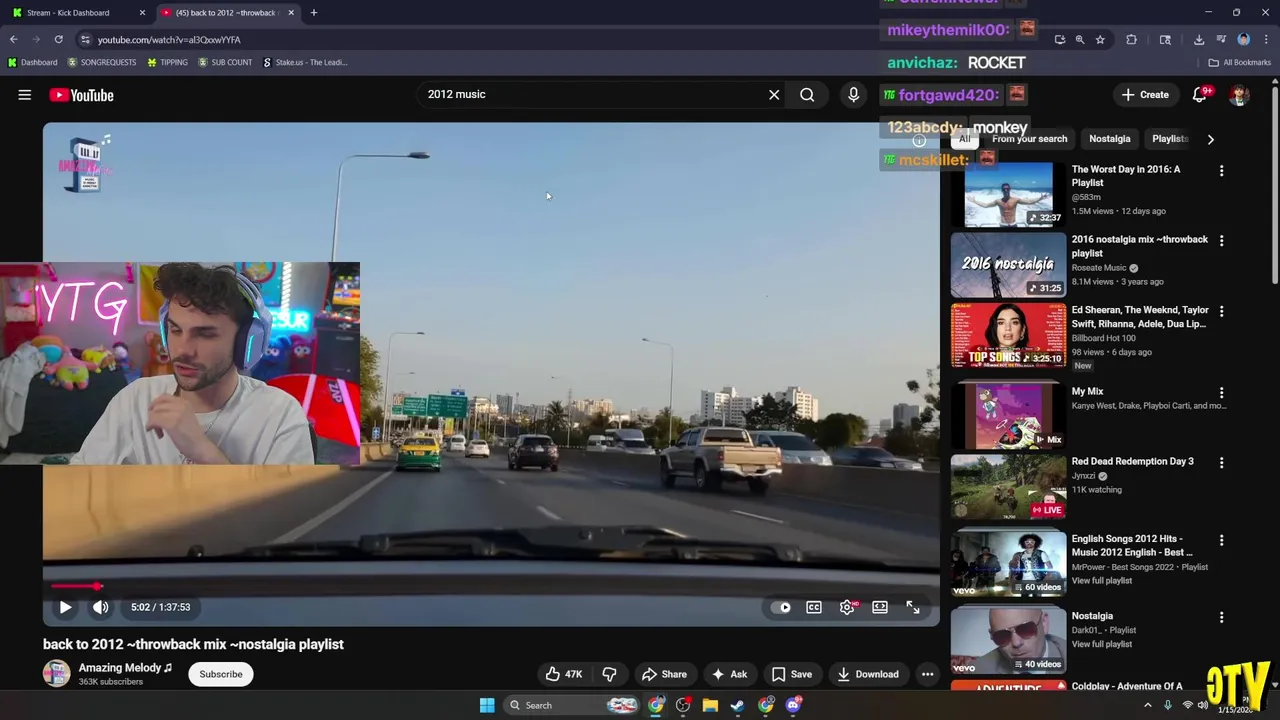Screen dimensions: 1280x720
Task: Open the browser extensions puzzle icon
Action: pyautogui.click(x=1132, y=40)
